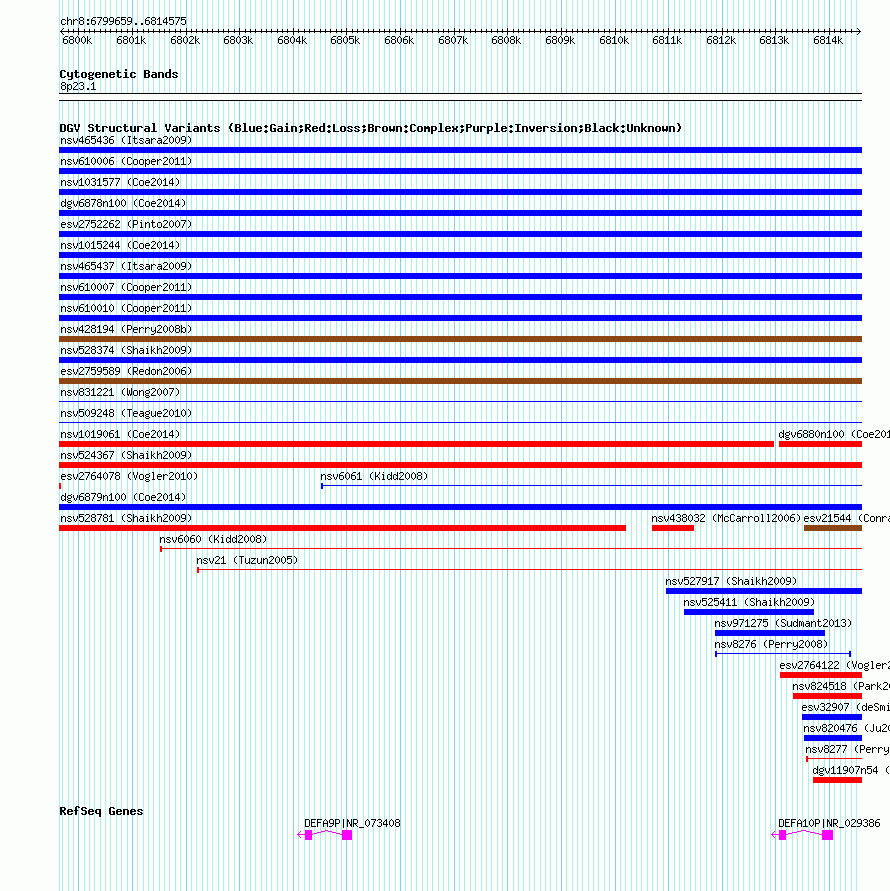Click the 6807k ruler position
890x891 pixels.
click(x=453, y=41)
